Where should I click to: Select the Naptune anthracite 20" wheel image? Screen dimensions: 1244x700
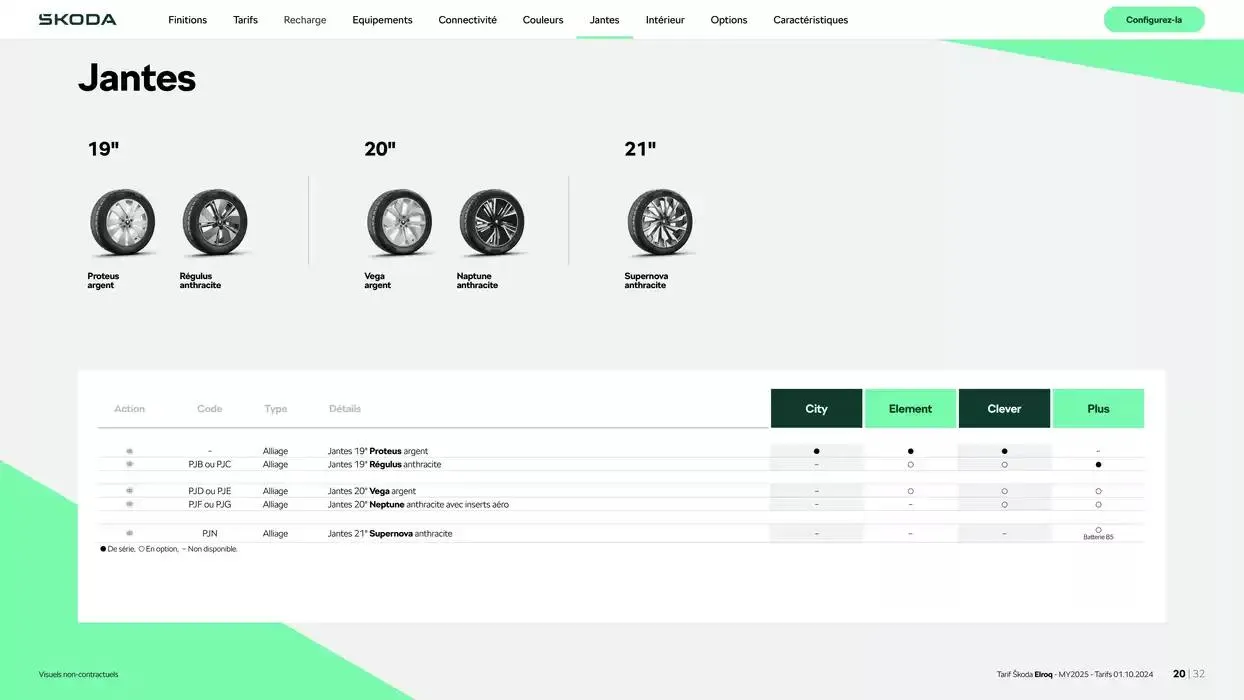pos(491,222)
